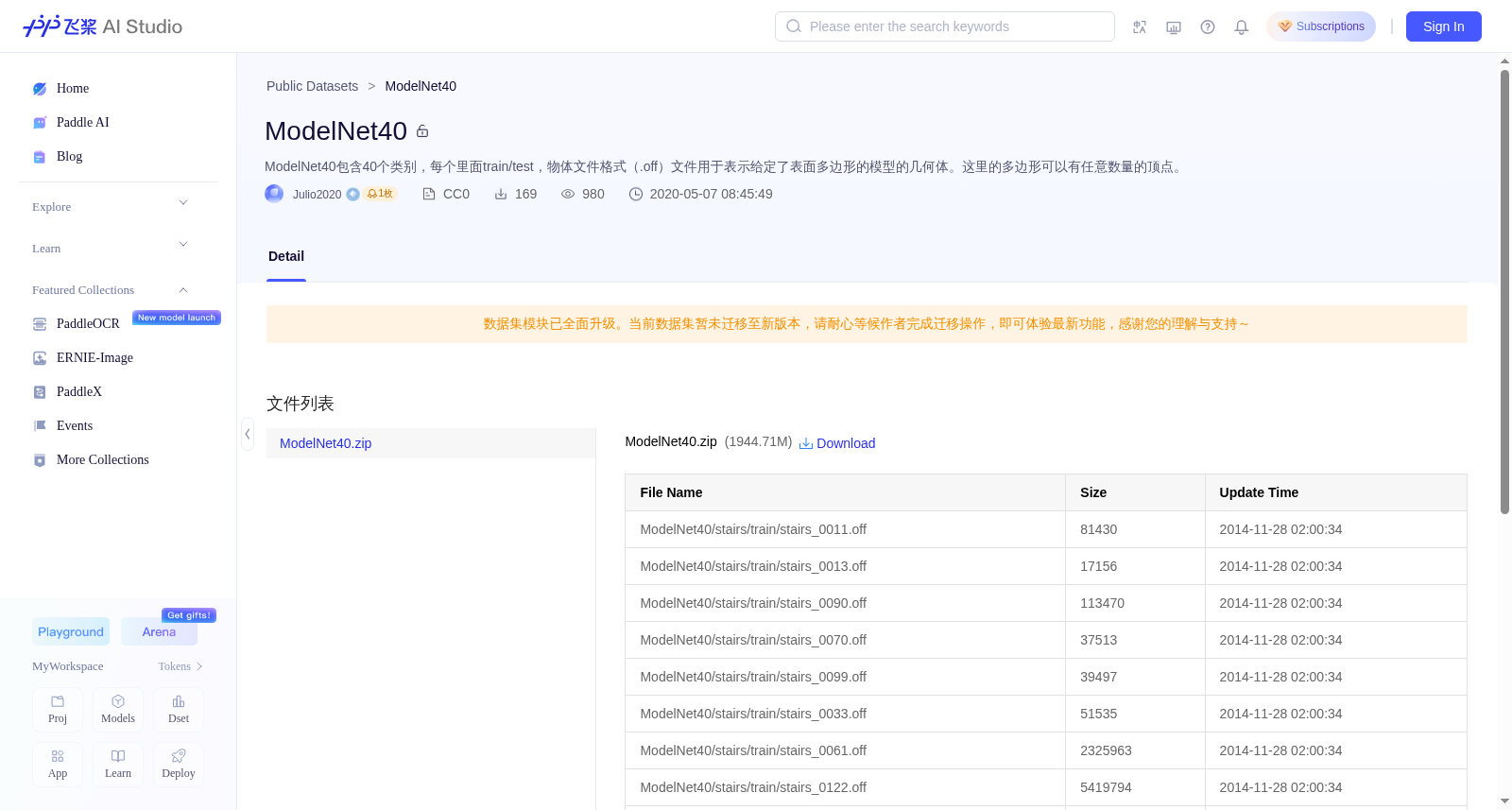Click the Get gifts! badge

[189, 615]
